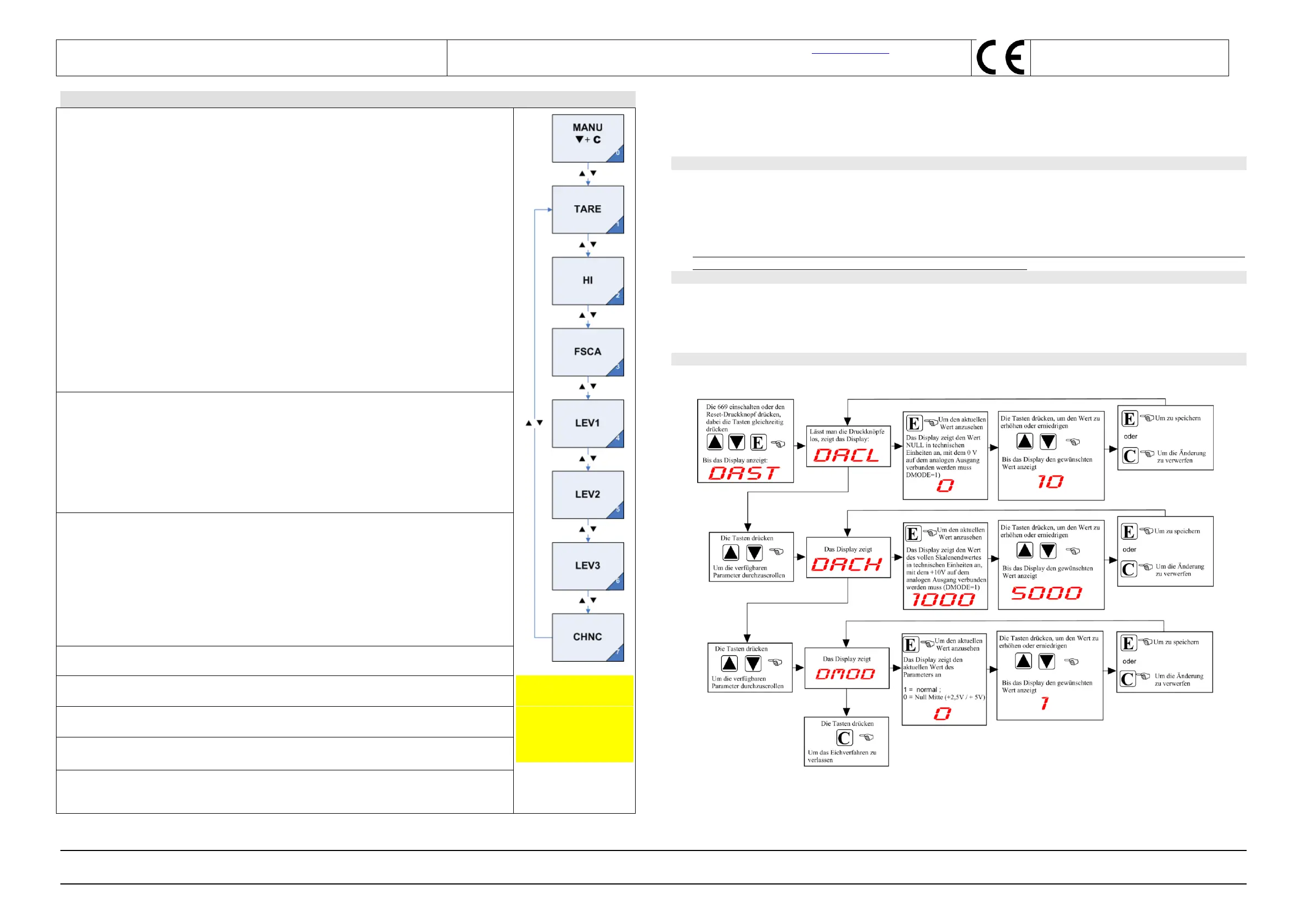Click the E key in the box showing red 1000
Screen dimensions: 1307x924
(912, 534)
